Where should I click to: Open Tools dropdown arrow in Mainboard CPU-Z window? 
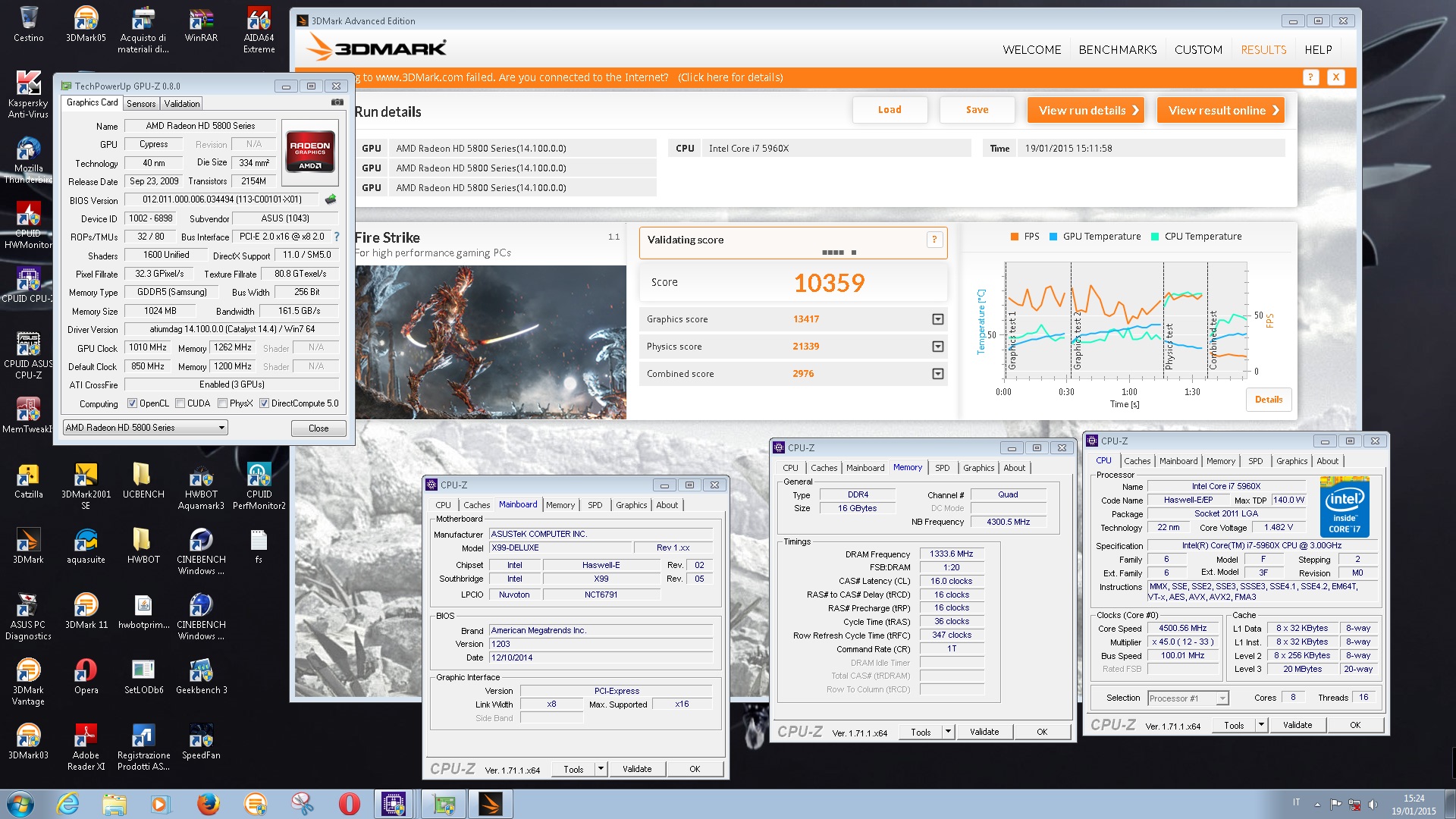click(x=601, y=769)
